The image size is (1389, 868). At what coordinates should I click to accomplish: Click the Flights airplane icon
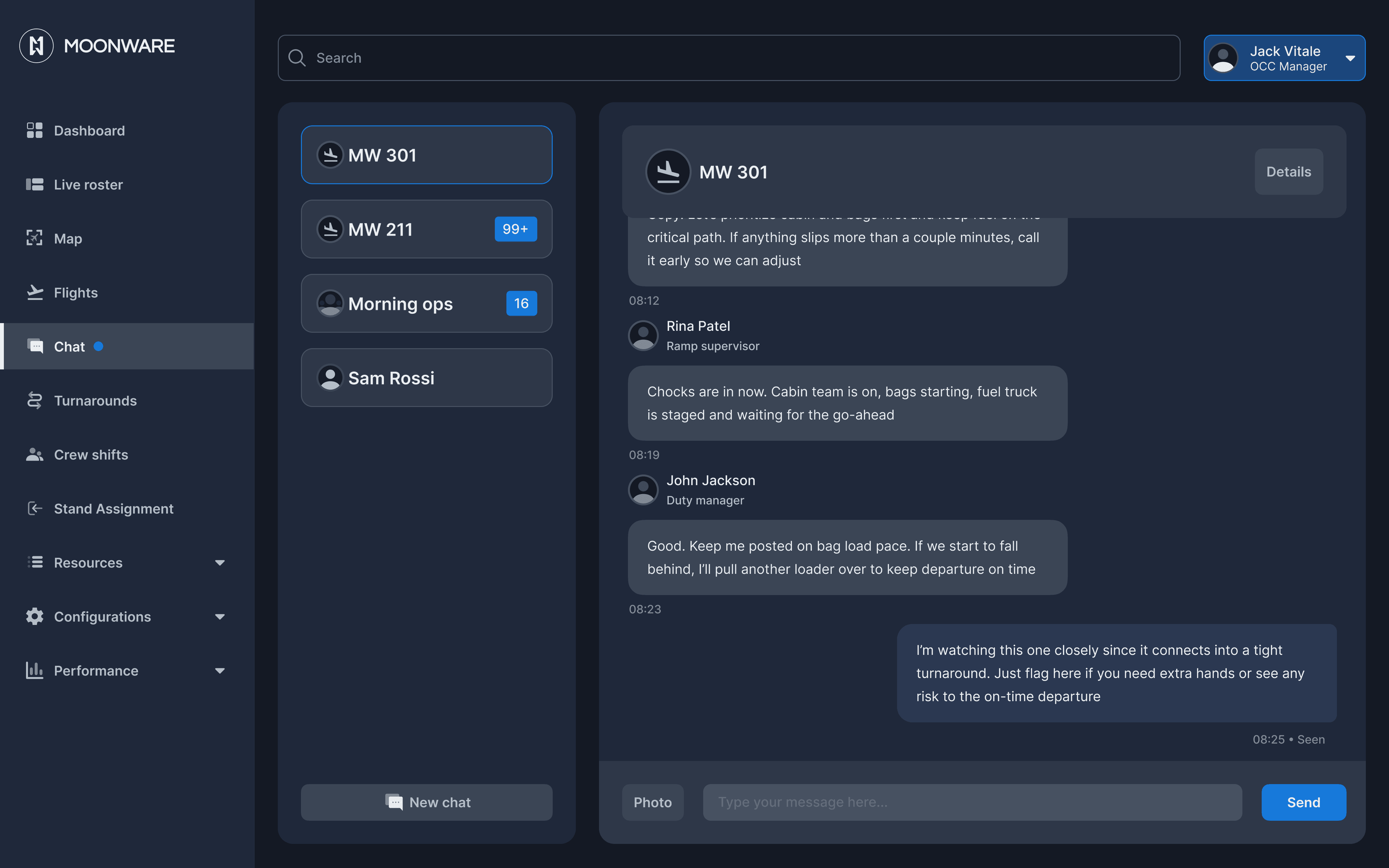(34, 292)
